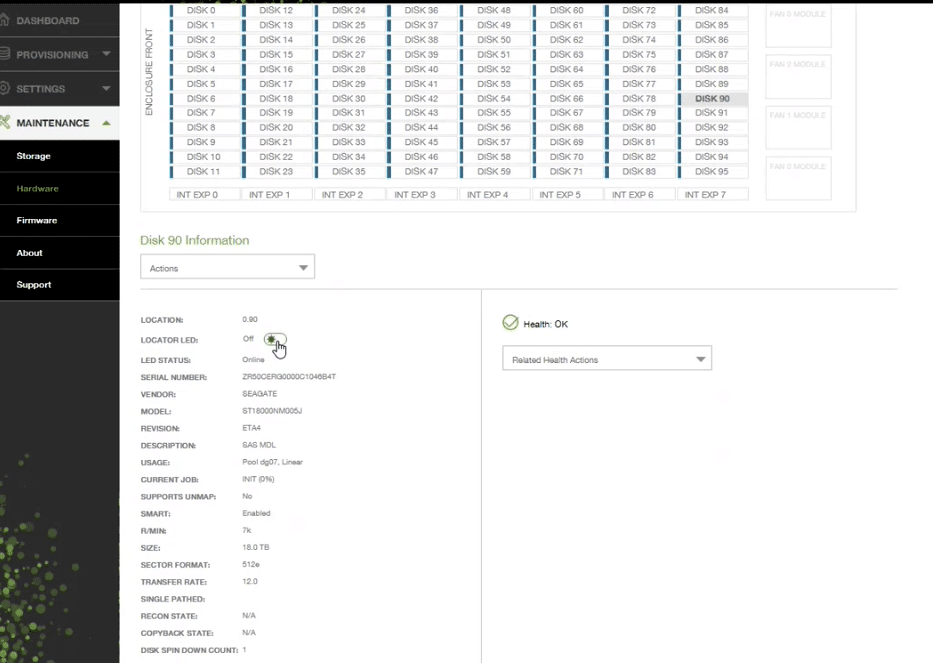This screenshot has height=663, width=933.
Task: Select INT EXP 1 module
Action: point(277,195)
